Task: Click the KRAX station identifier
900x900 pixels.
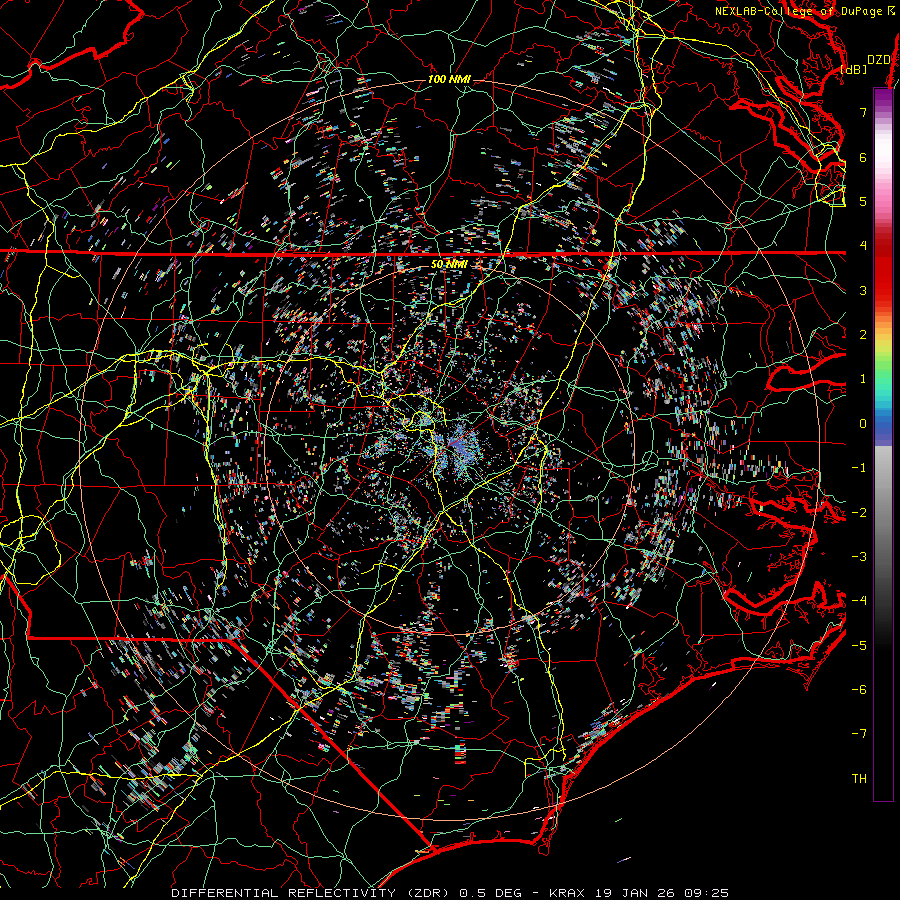Action: pos(568,893)
